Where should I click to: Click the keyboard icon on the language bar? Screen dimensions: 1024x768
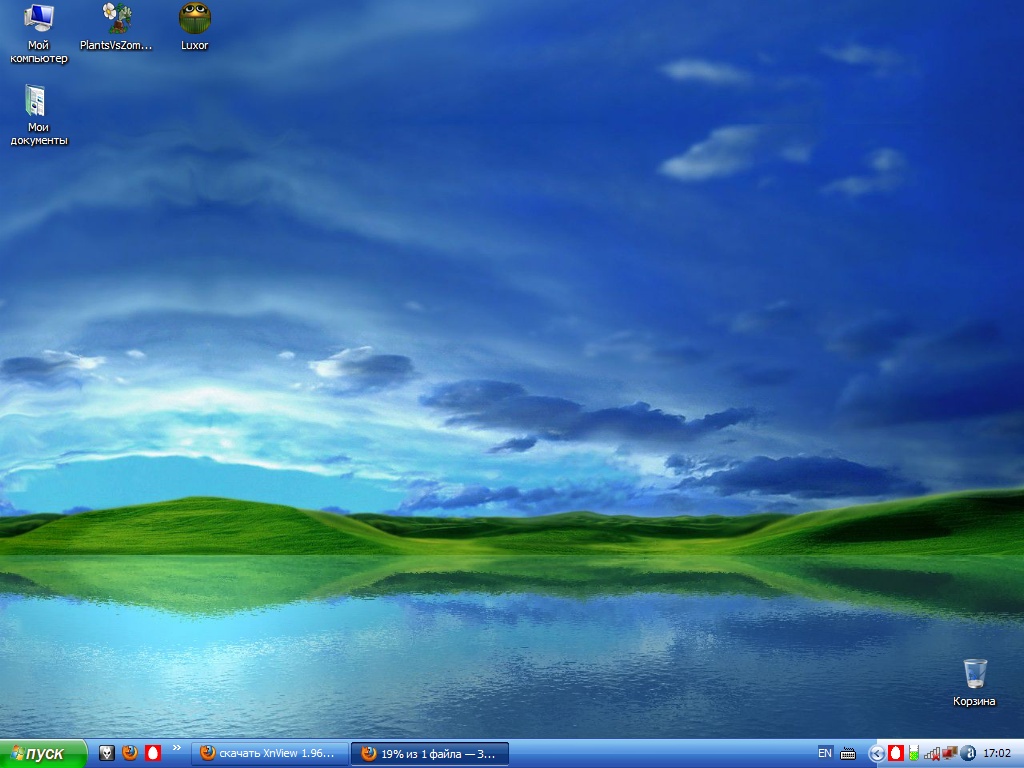tap(848, 753)
